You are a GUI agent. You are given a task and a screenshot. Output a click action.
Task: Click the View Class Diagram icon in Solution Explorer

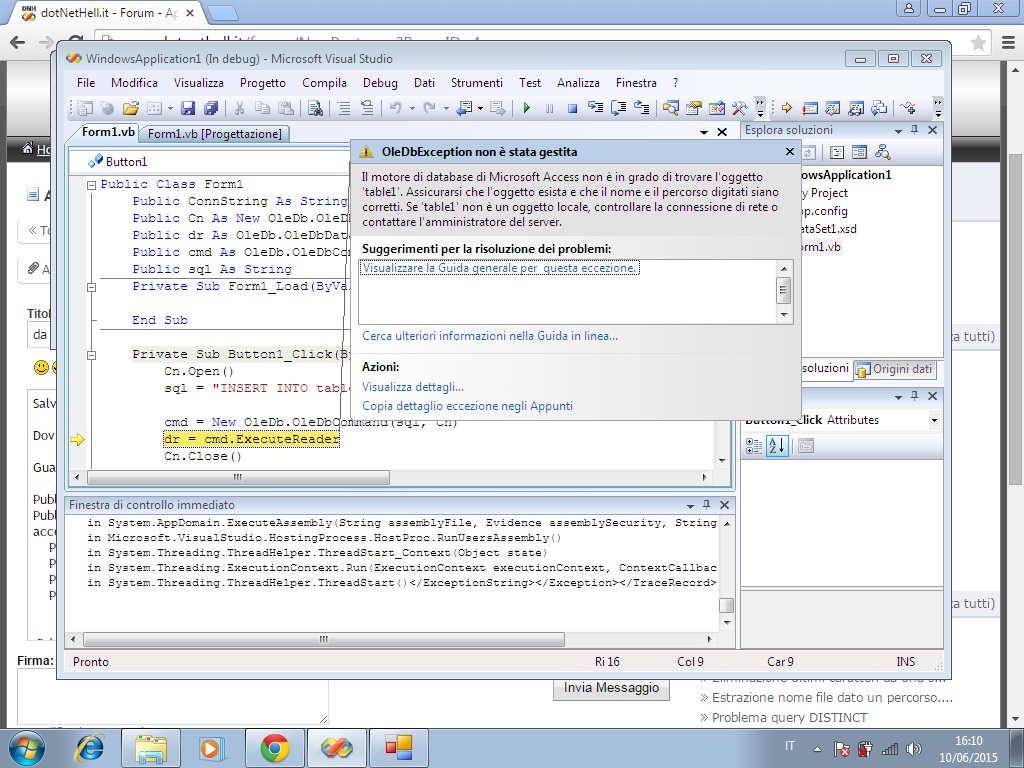[x=882, y=152]
